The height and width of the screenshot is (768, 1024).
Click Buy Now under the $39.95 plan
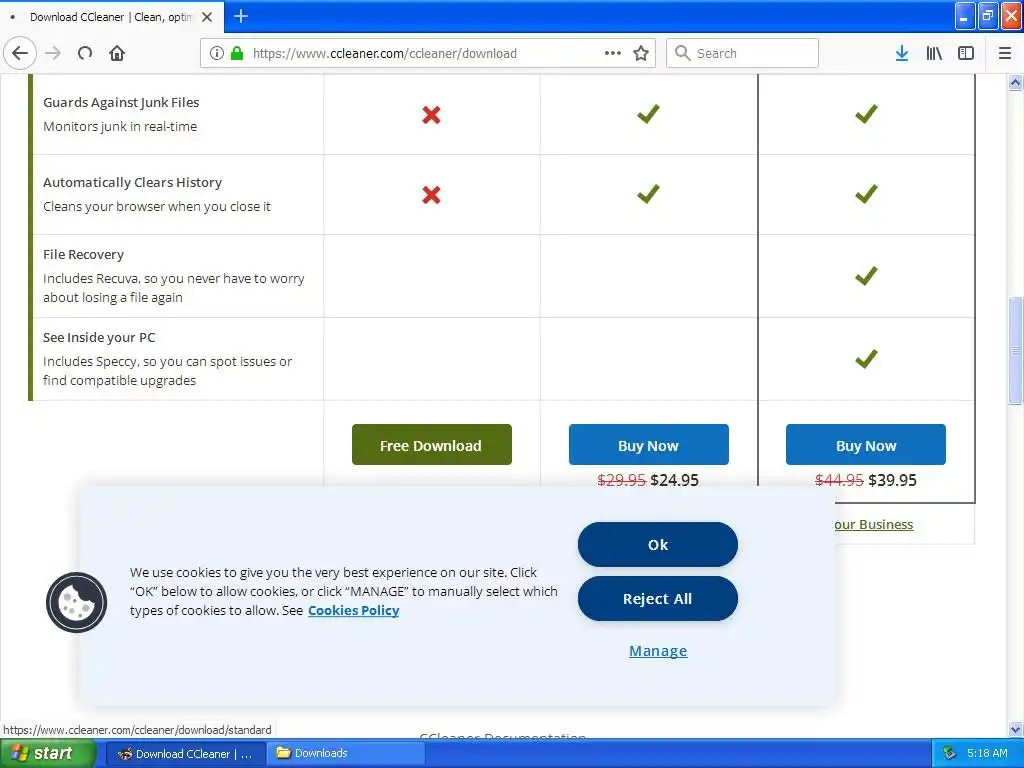coord(866,445)
